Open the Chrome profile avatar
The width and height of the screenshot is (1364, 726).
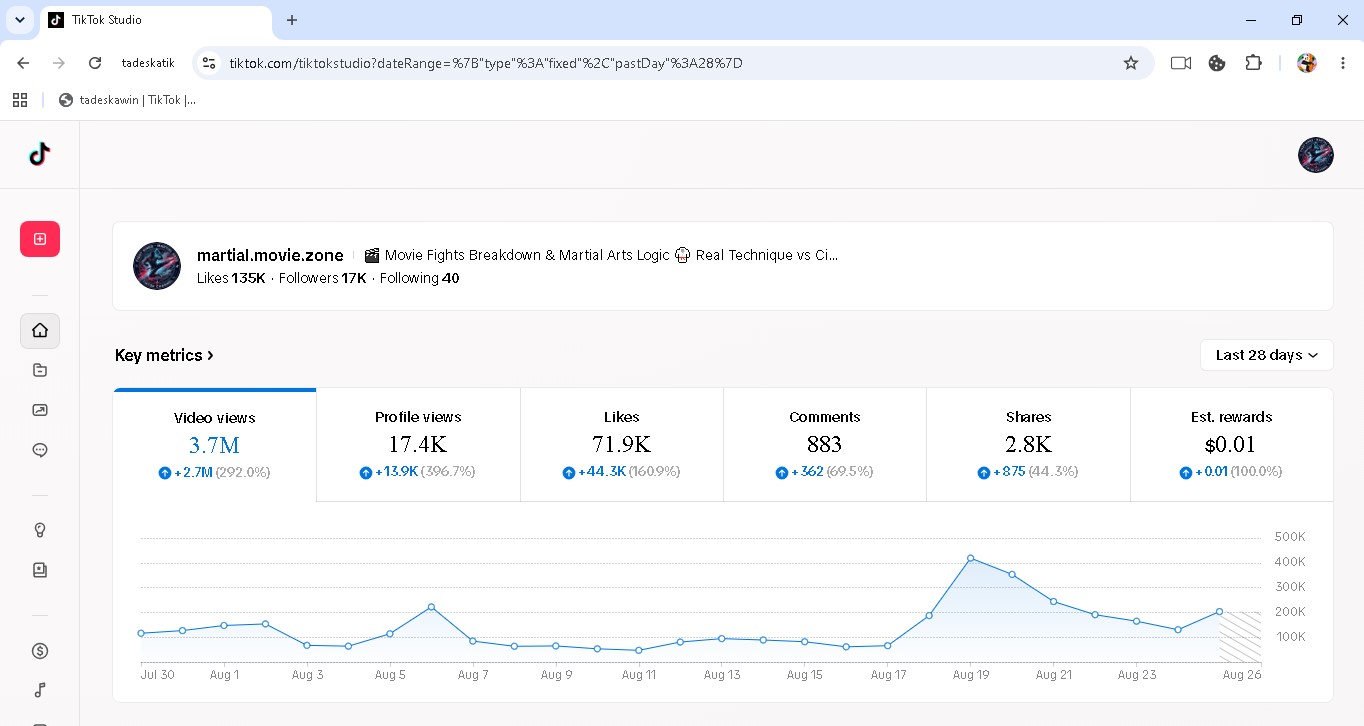tap(1307, 63)
